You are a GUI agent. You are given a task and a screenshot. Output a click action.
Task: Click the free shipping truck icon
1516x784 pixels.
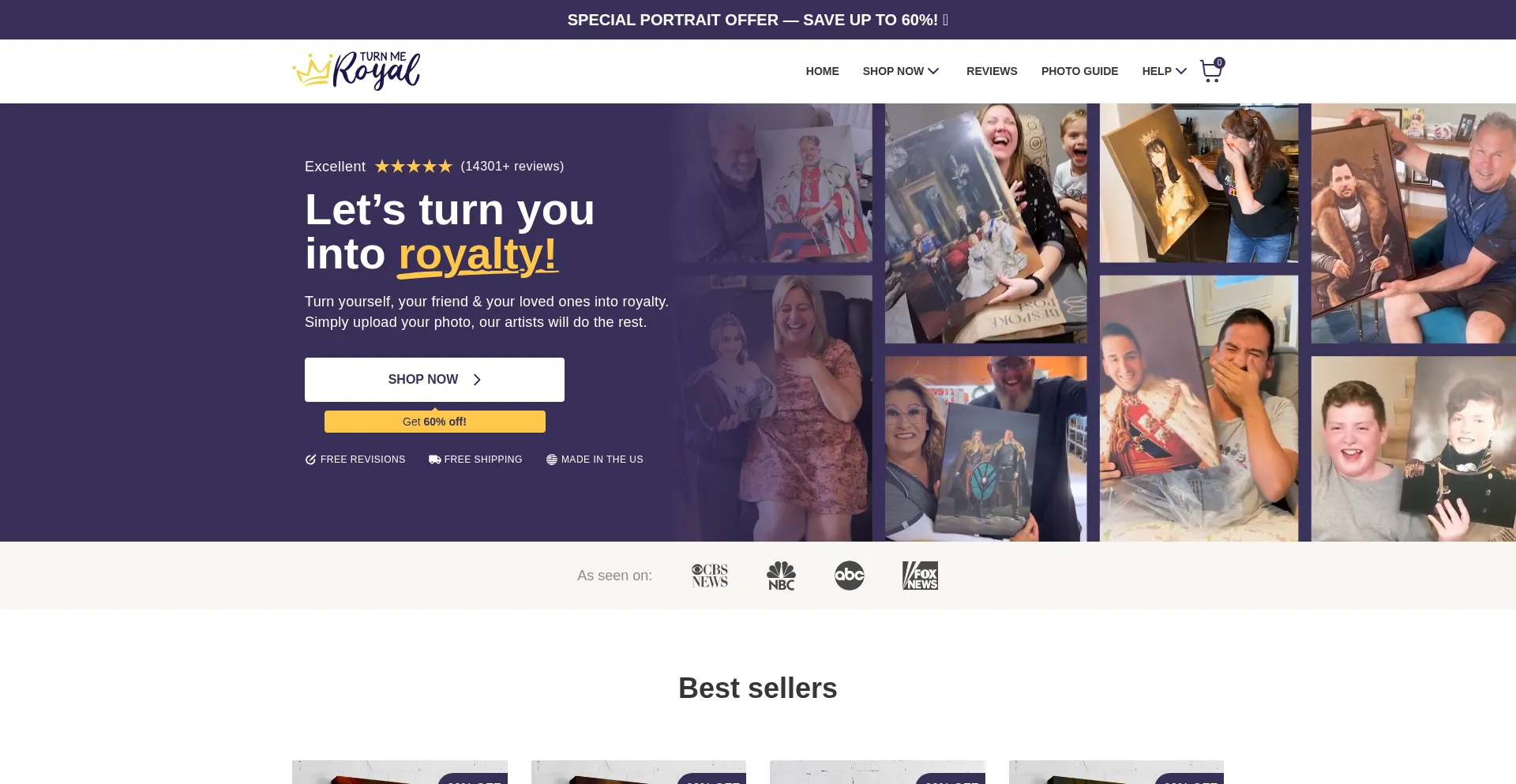[x=434, y=460]
